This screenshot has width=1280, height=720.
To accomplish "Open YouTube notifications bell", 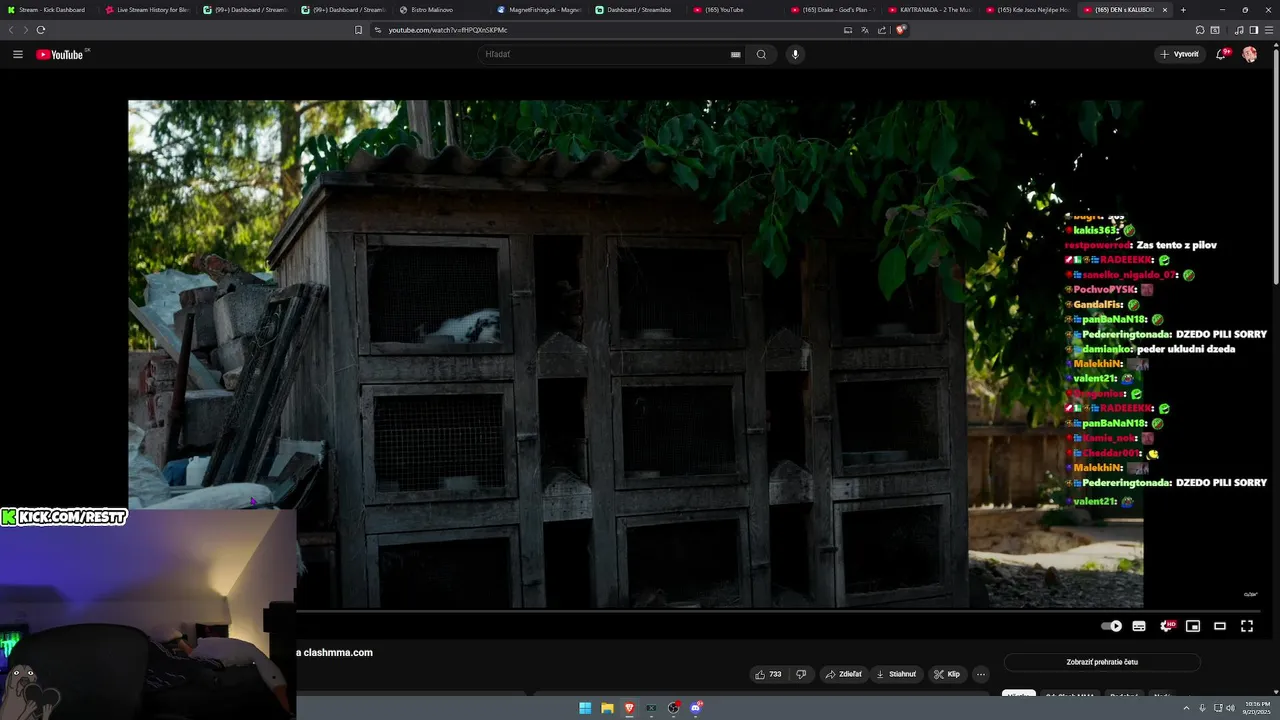I will 1221,54.
